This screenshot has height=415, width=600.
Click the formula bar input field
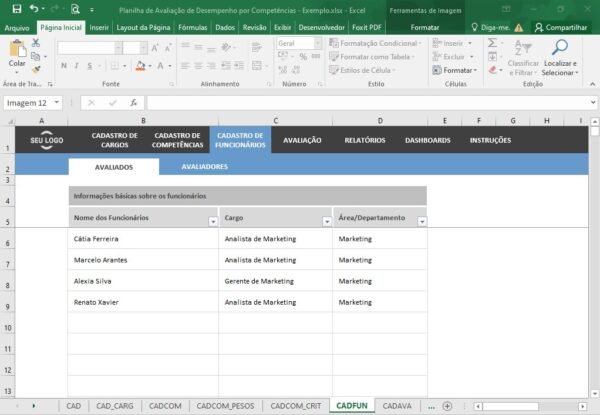click(368, 103)
